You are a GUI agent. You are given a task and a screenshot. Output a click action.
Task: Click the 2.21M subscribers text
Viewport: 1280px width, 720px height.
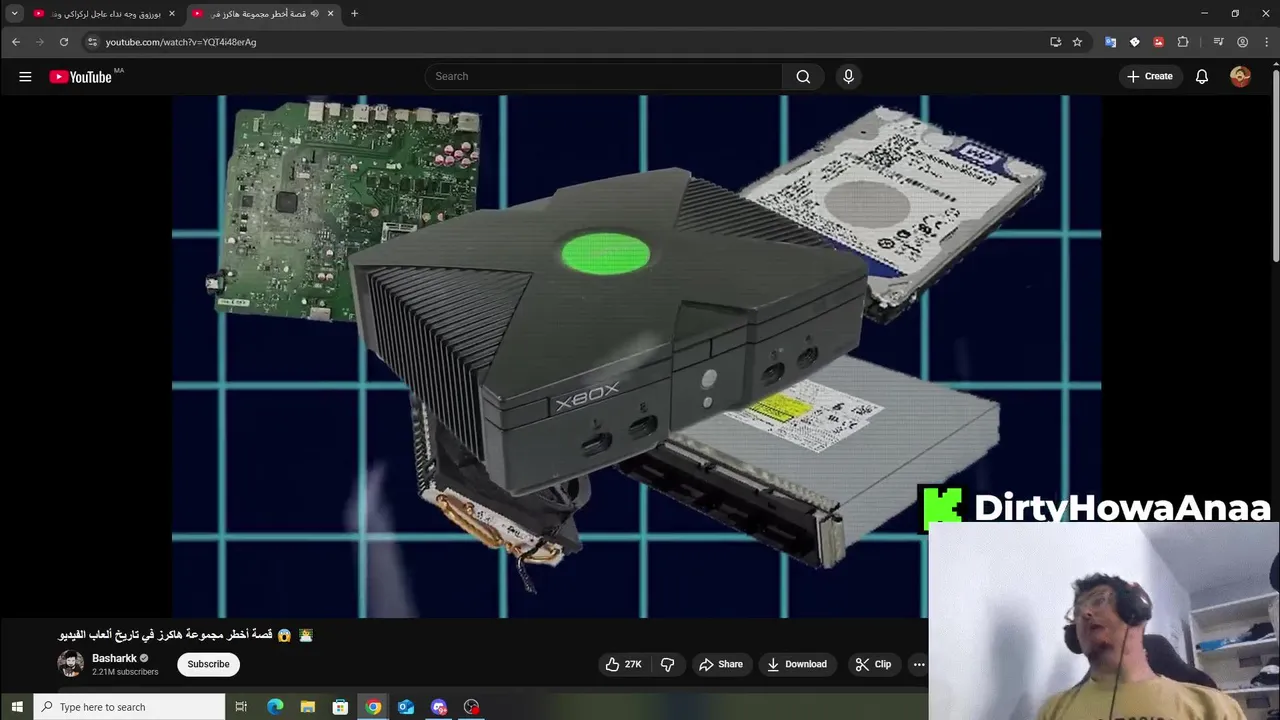click(125, 672)
